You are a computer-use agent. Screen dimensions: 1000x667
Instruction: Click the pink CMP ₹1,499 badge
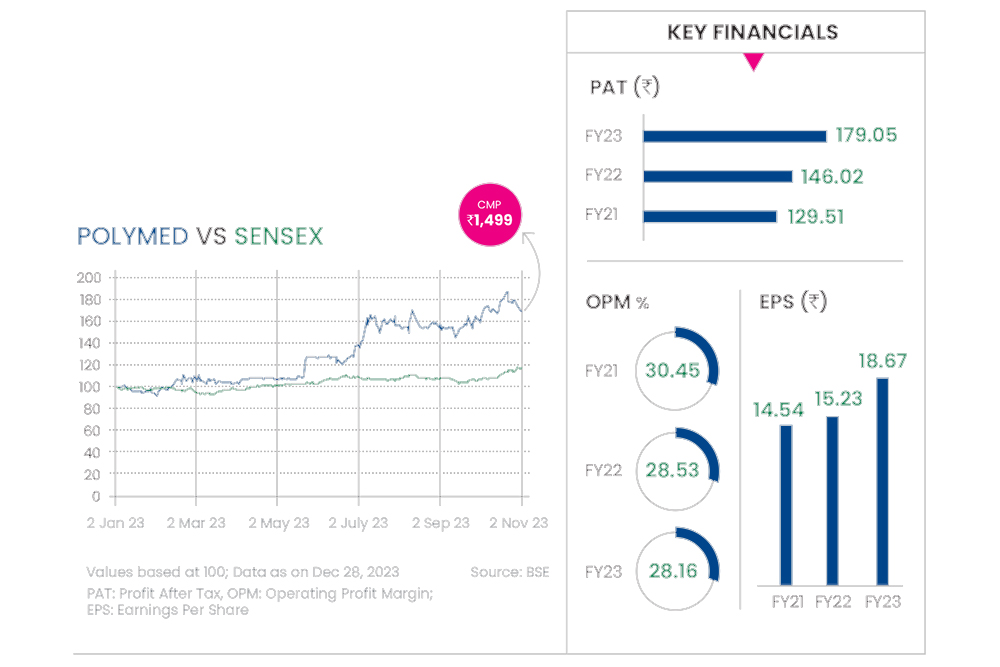491,213
